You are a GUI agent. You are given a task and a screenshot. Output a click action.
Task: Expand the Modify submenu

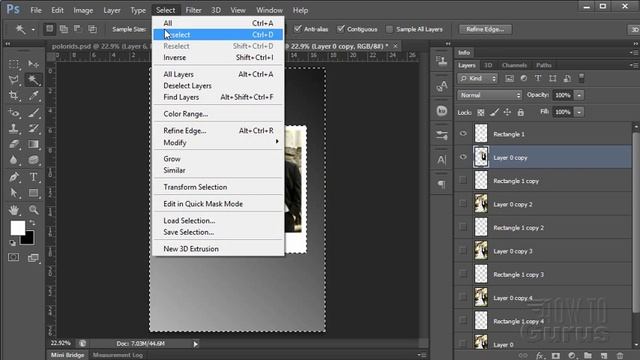pyautogui.click(x=218, y=142)
